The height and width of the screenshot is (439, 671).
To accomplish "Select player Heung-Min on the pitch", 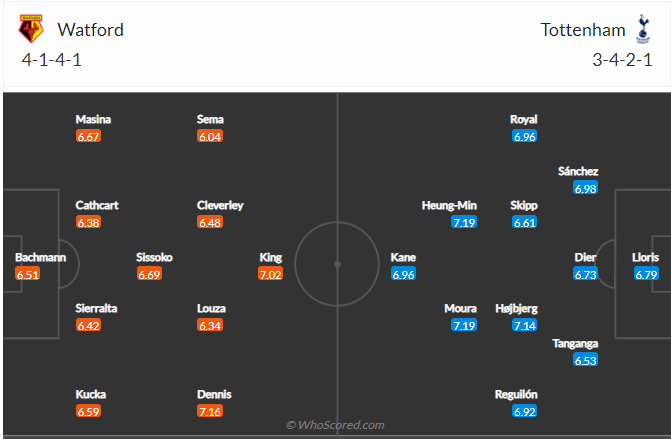I will [x=449, y=206].
